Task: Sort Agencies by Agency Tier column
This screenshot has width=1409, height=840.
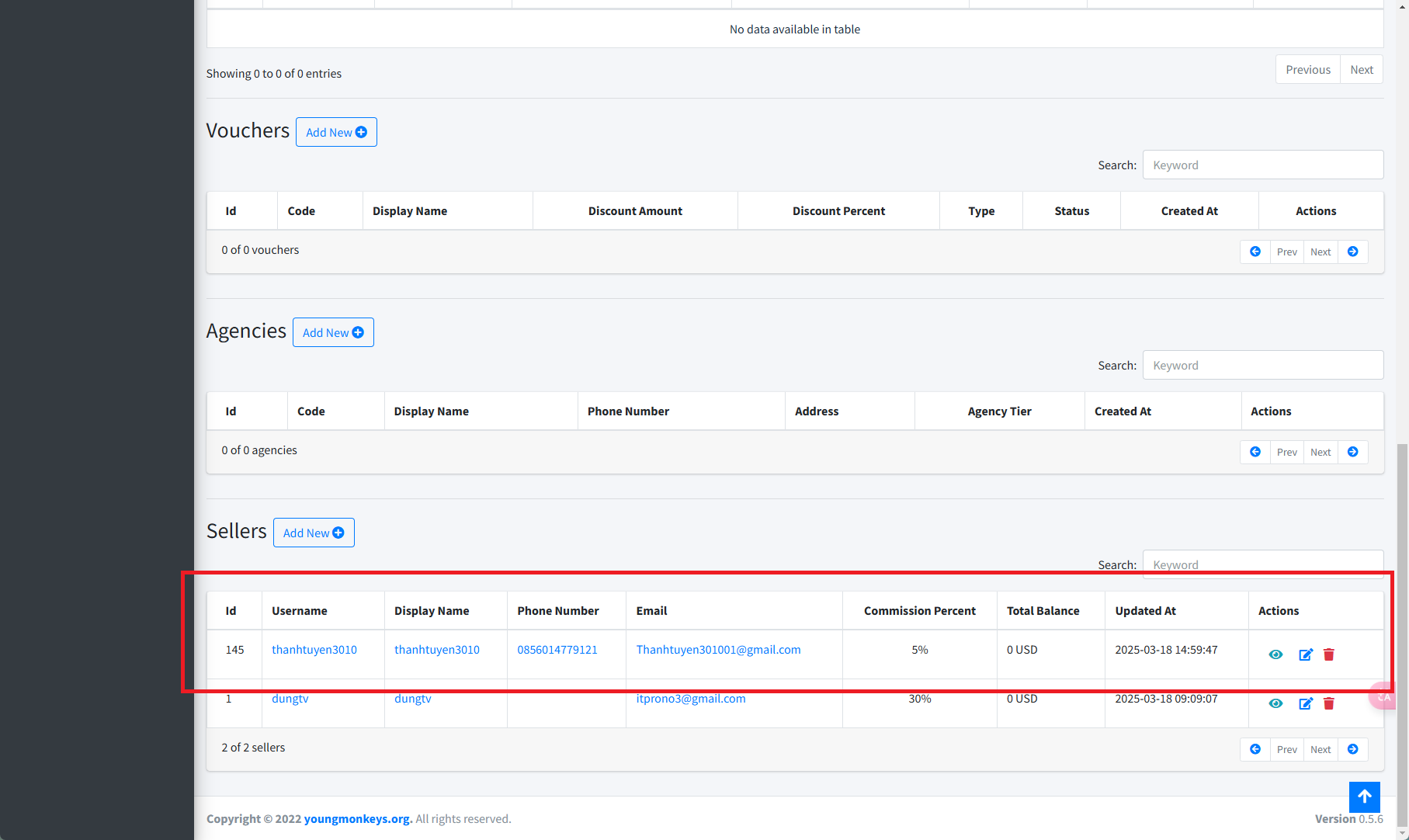Action: 1000,411
